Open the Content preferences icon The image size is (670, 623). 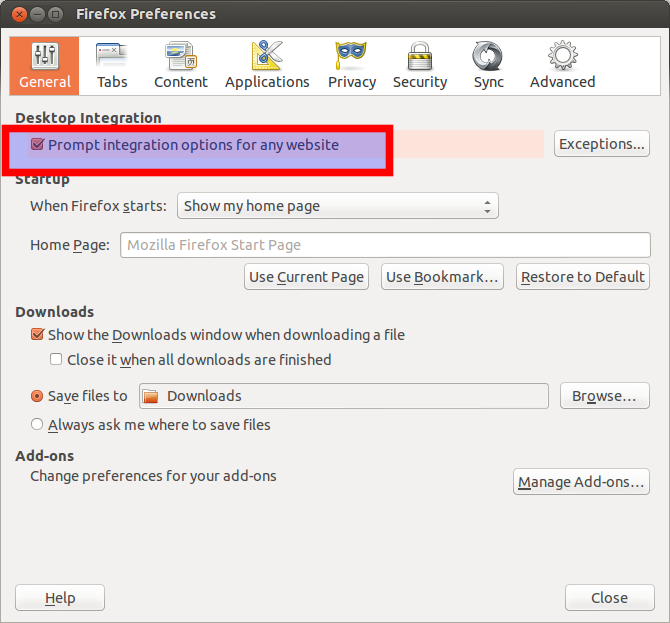click(x=181, y=57)
